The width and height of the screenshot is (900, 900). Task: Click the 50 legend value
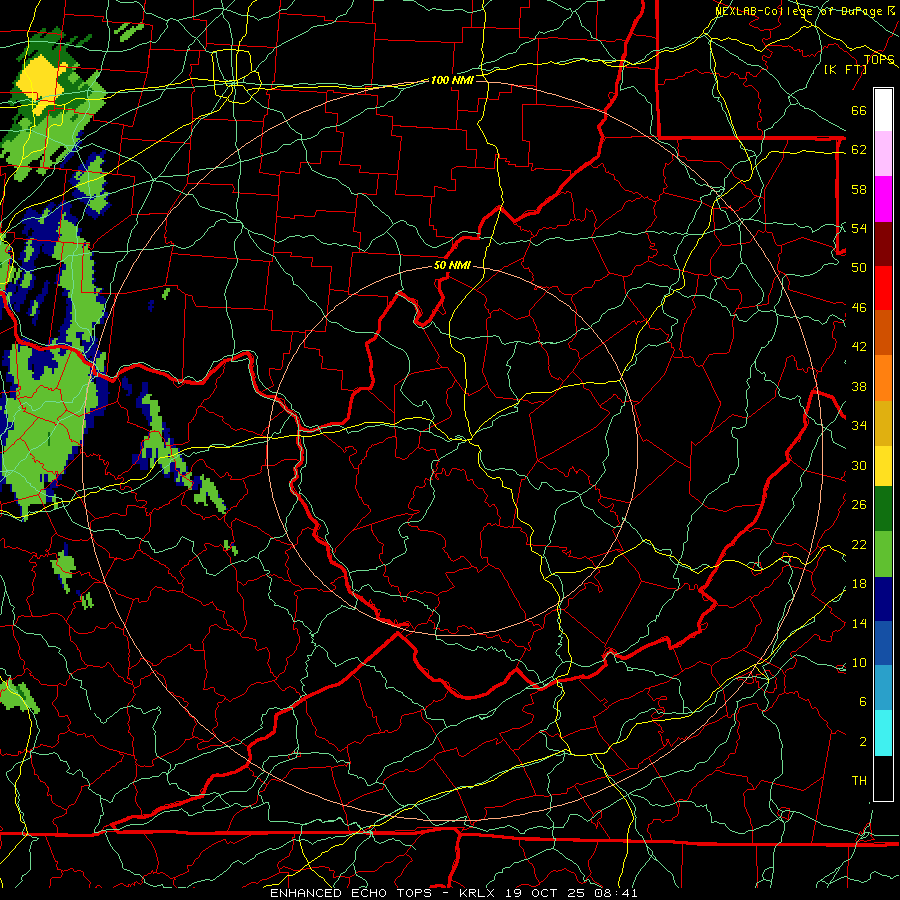coord(859,267)
